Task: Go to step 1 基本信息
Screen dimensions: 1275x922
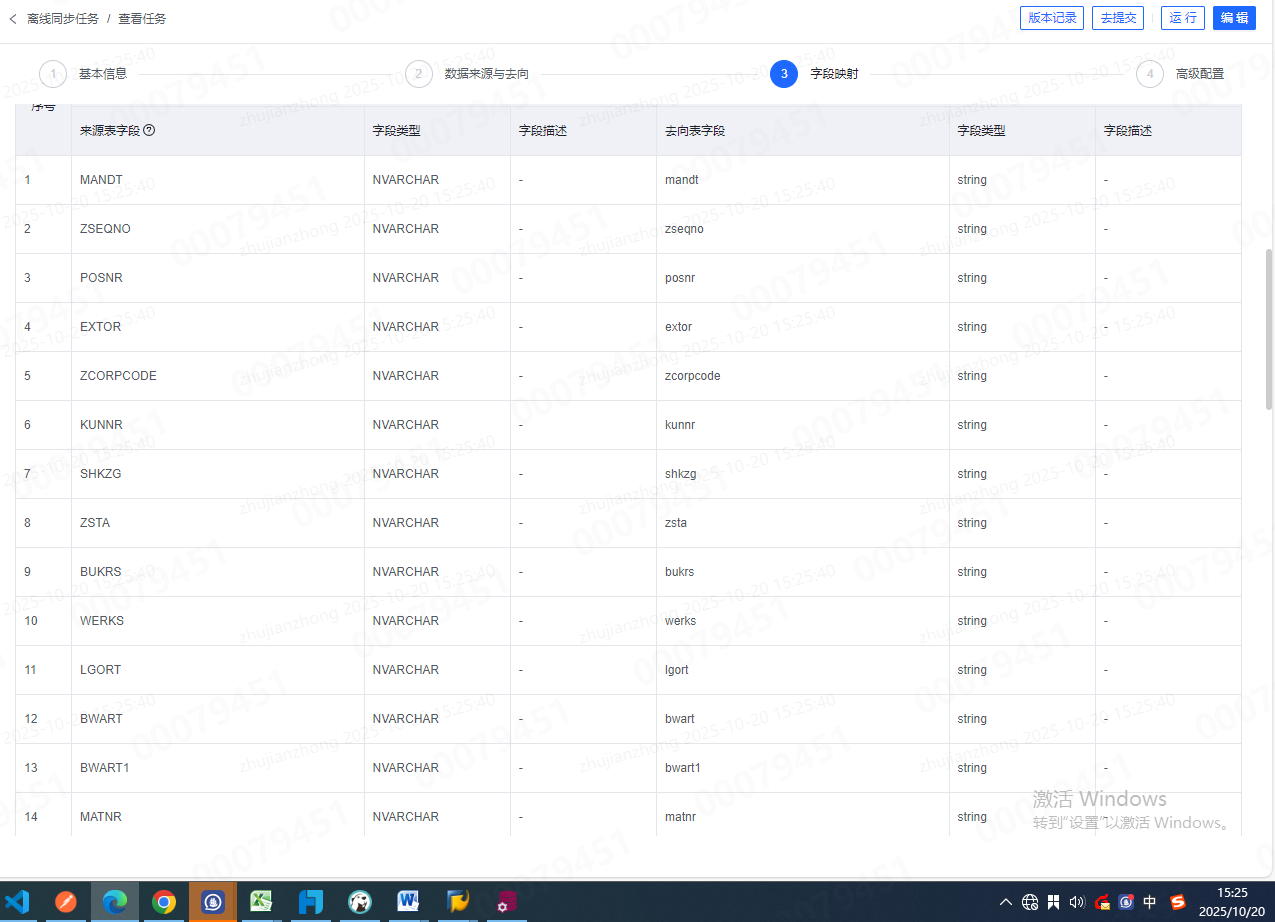Action: tap(53, 74)
